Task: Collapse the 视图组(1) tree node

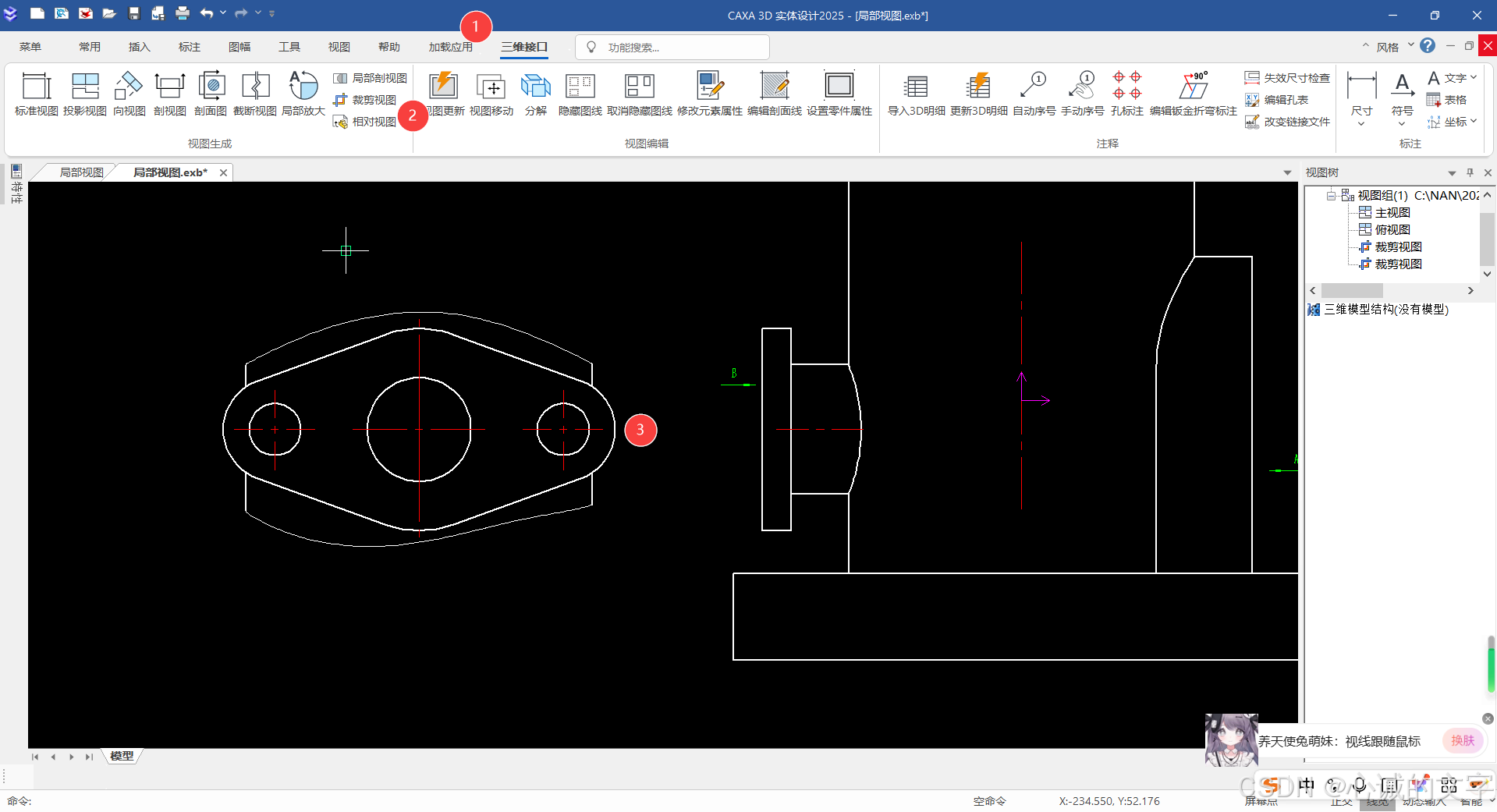Action: [1331, 195]
